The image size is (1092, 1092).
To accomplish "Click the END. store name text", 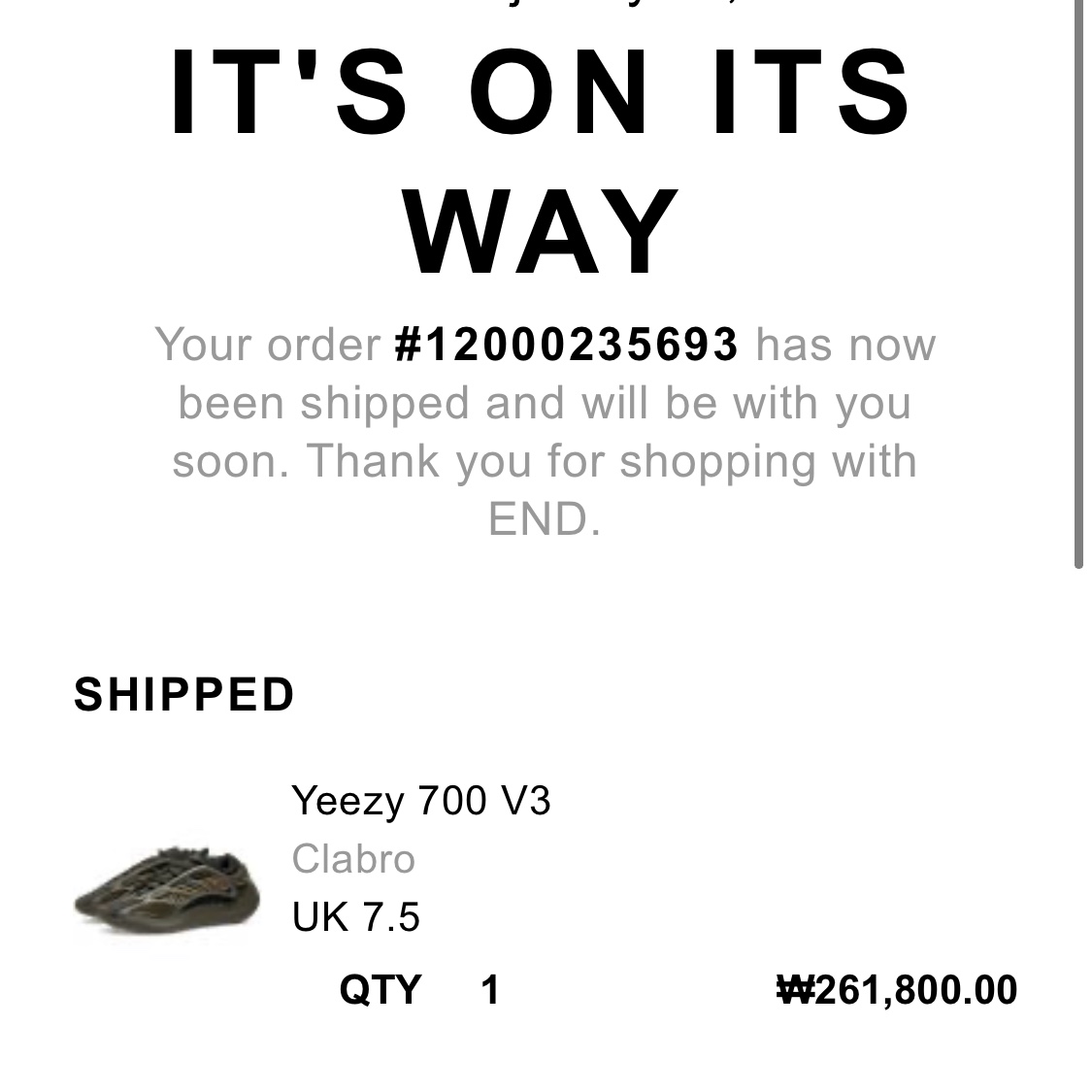I will click(x=544, y=519).
